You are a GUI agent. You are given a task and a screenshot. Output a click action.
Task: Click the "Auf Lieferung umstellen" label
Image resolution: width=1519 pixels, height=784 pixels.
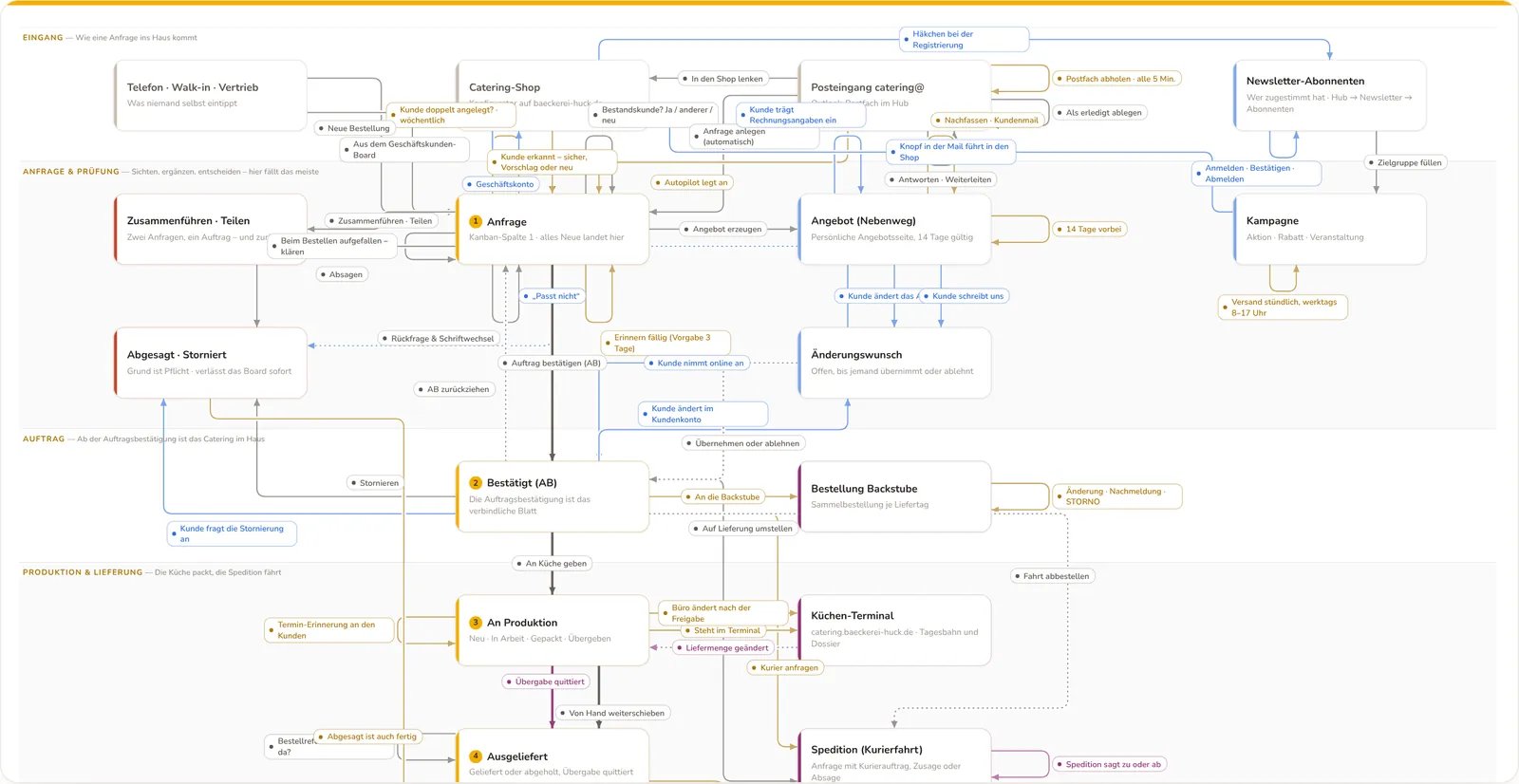(743, 529)
